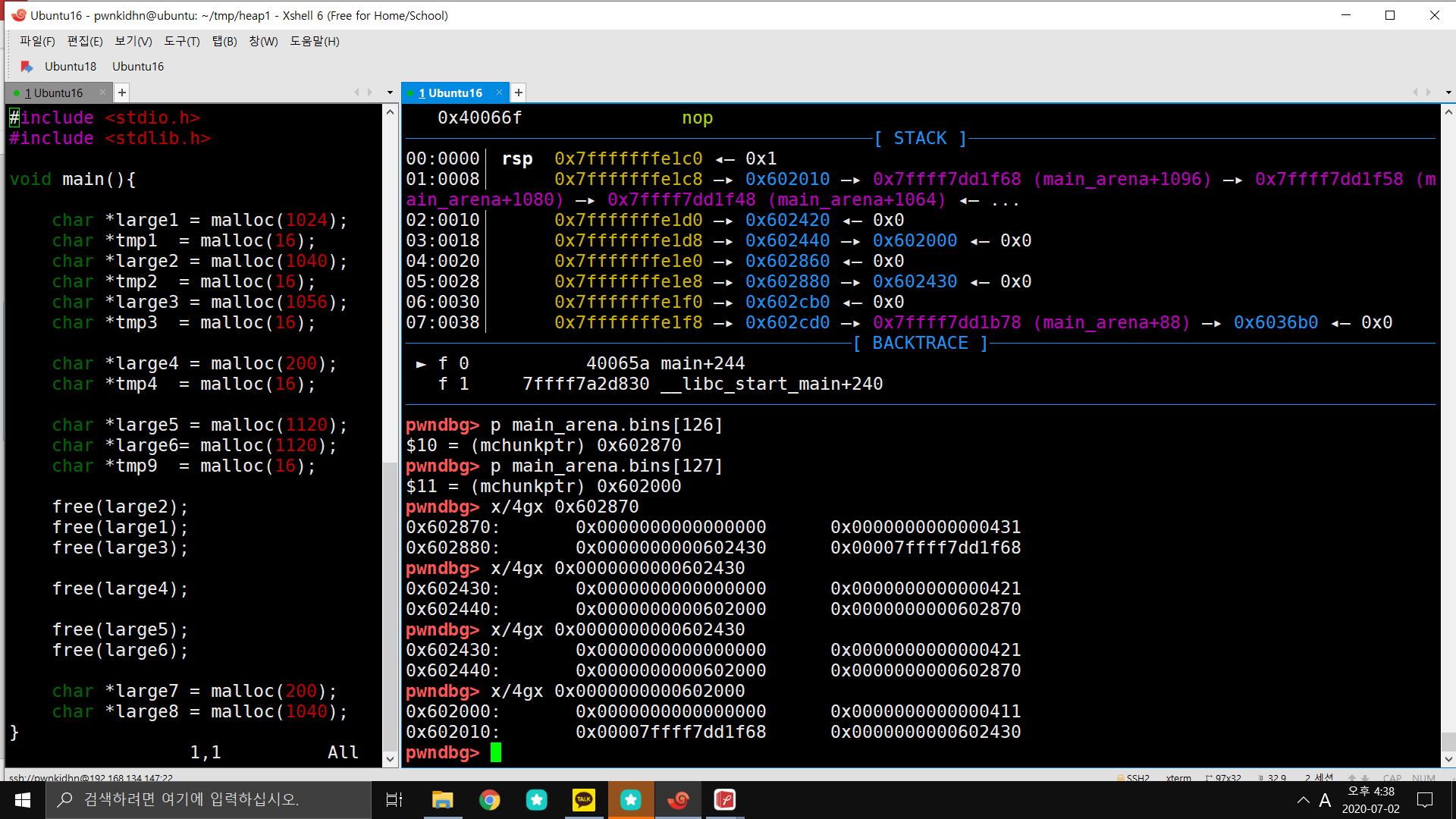
Task: Open Task View from the taskbar
Action: (x=394, y=800)
